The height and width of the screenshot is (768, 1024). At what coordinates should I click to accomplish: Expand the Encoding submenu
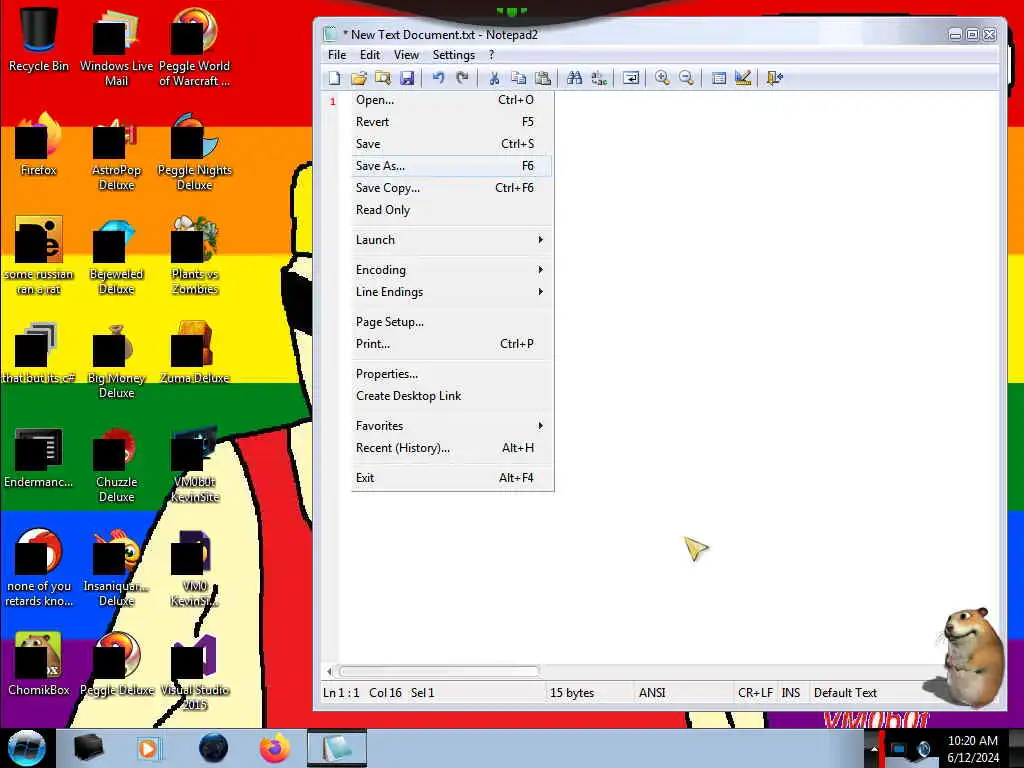click(452, 270)
